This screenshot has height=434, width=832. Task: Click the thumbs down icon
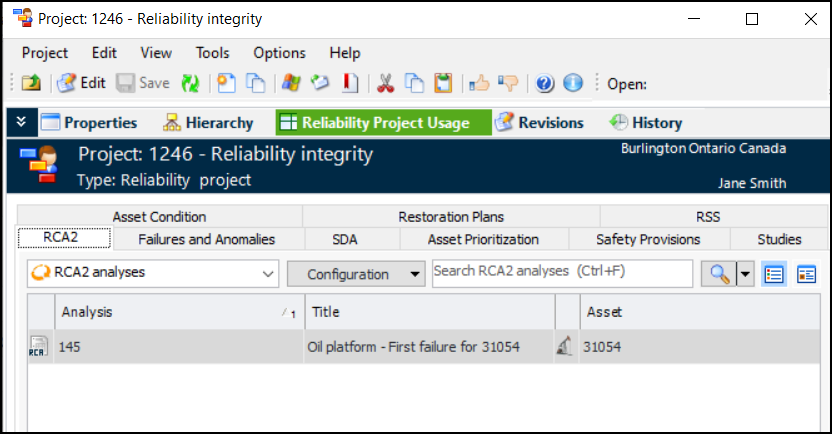point(508,83)
